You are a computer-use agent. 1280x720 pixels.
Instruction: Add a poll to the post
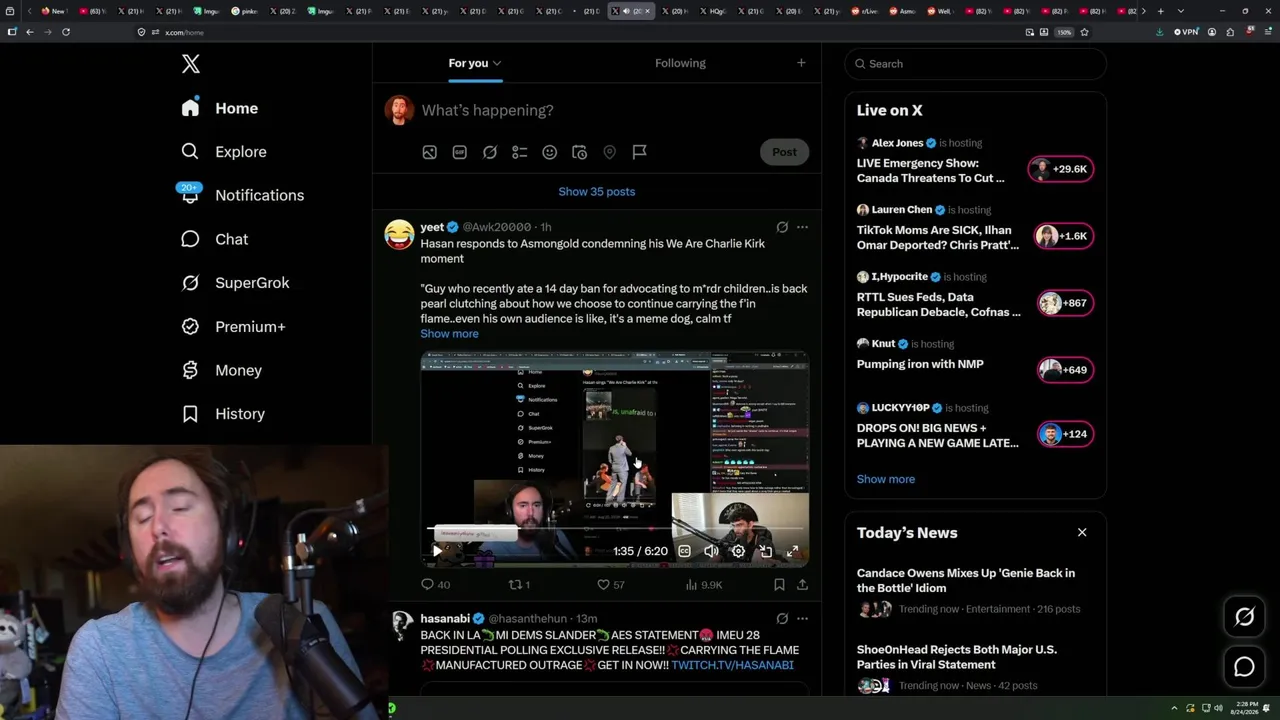[x=519, y=152]
